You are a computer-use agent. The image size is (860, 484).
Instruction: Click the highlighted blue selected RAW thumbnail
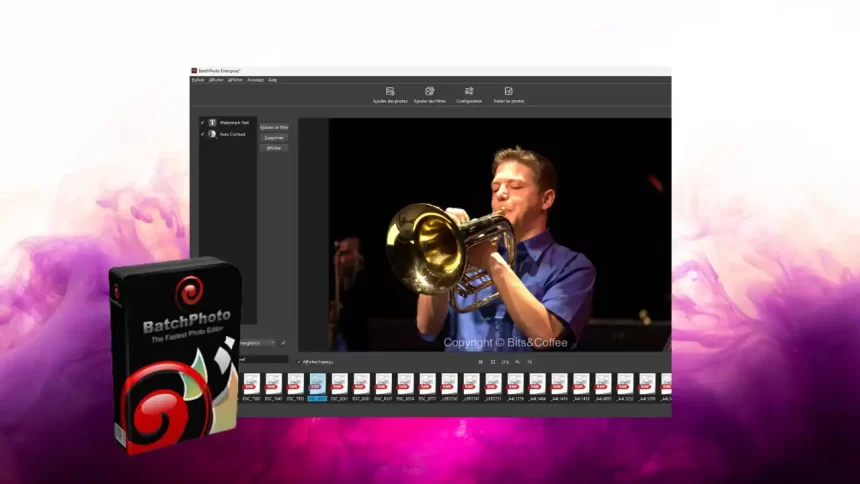tap(318, 387)
